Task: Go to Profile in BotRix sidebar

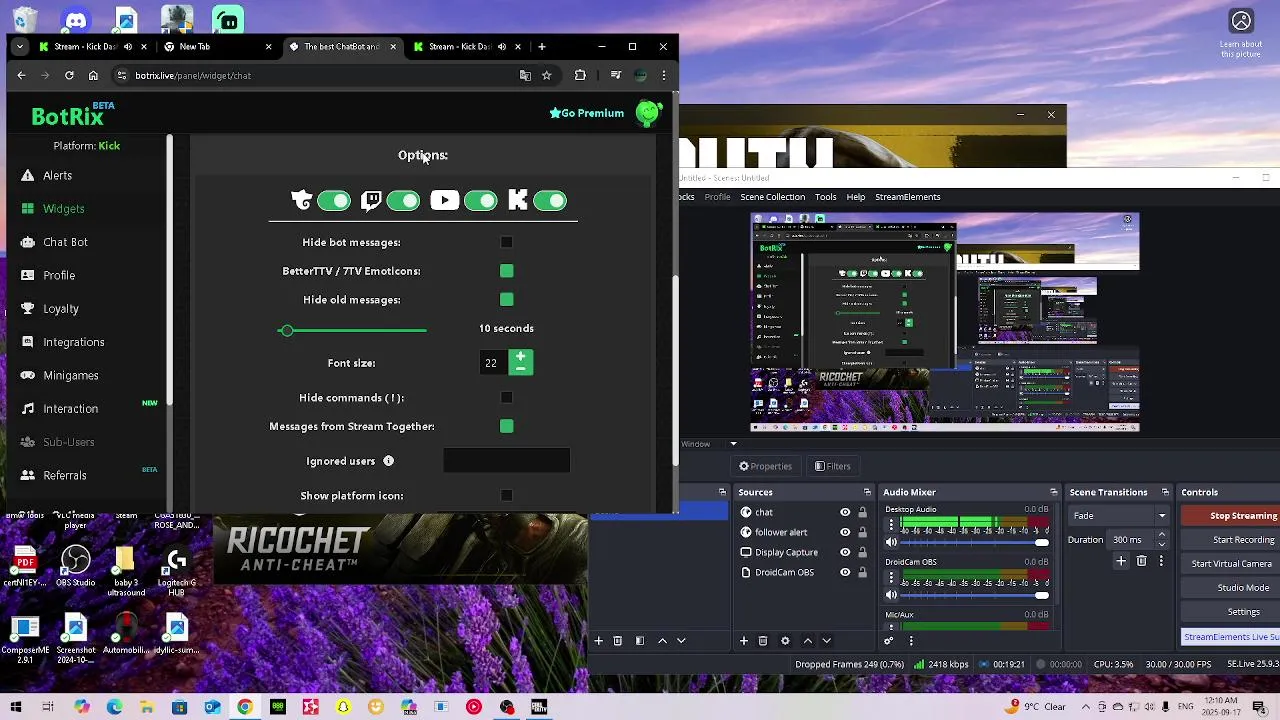Action: pos(59,275)
